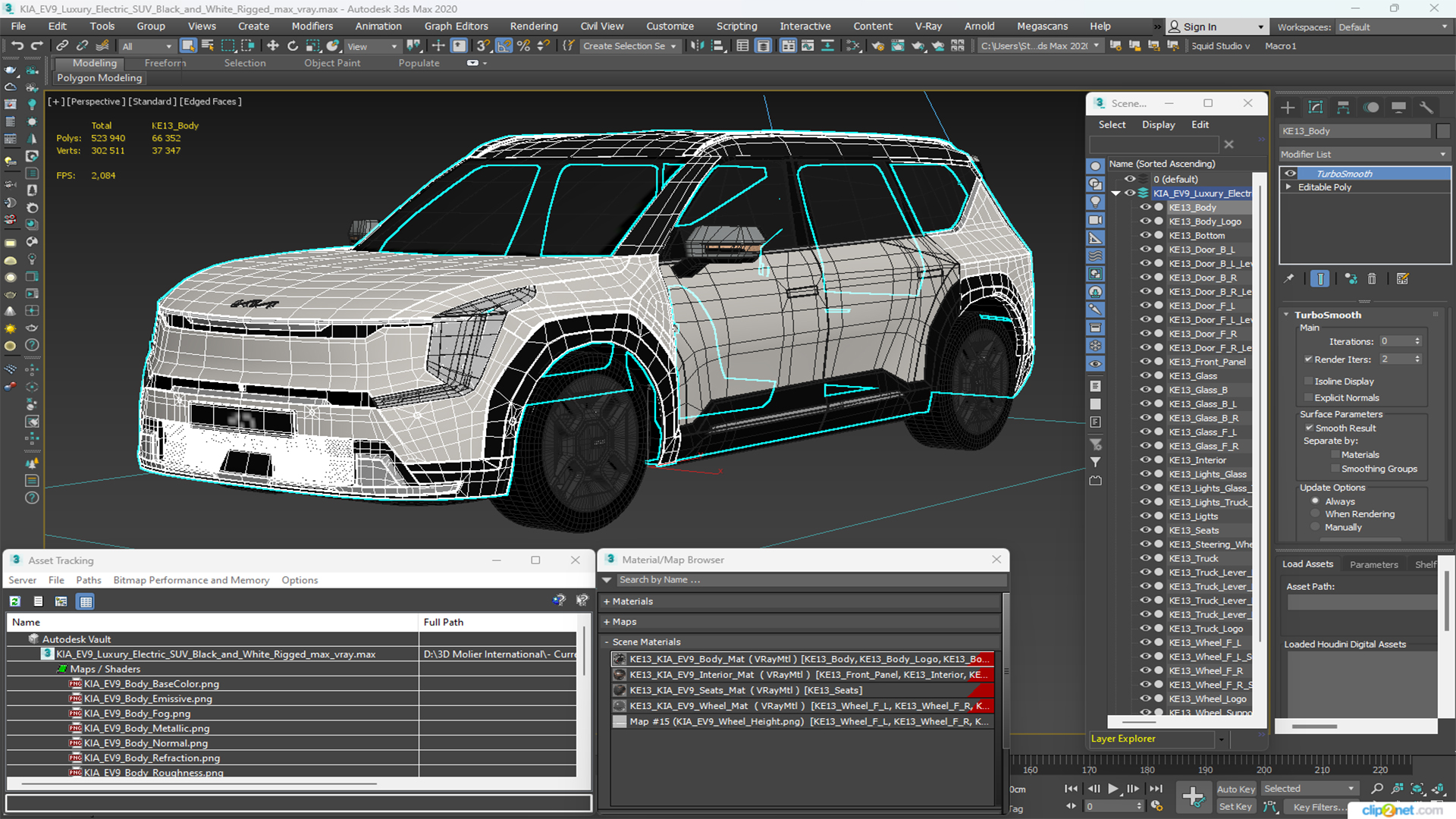Toggle visibility eye of KE13_Body layer item
Image resolution: width=1456 pixels, height=819 pixels.
point(1146,207)
